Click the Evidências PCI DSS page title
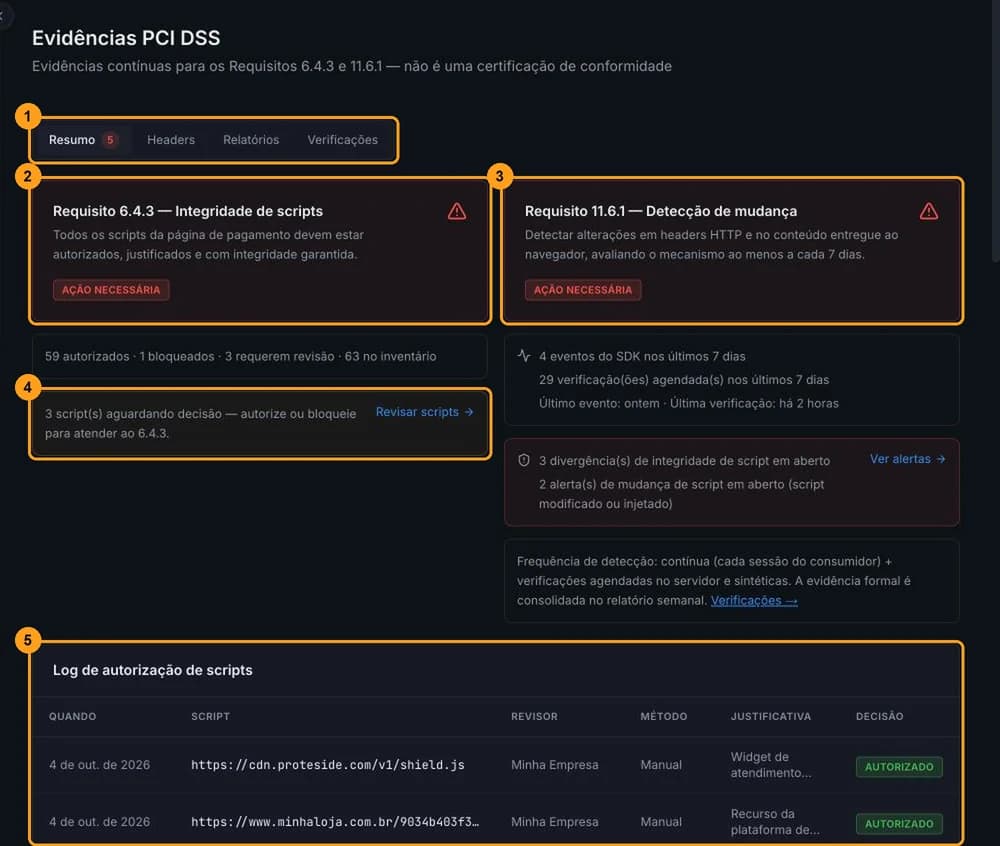 (126, 38)
